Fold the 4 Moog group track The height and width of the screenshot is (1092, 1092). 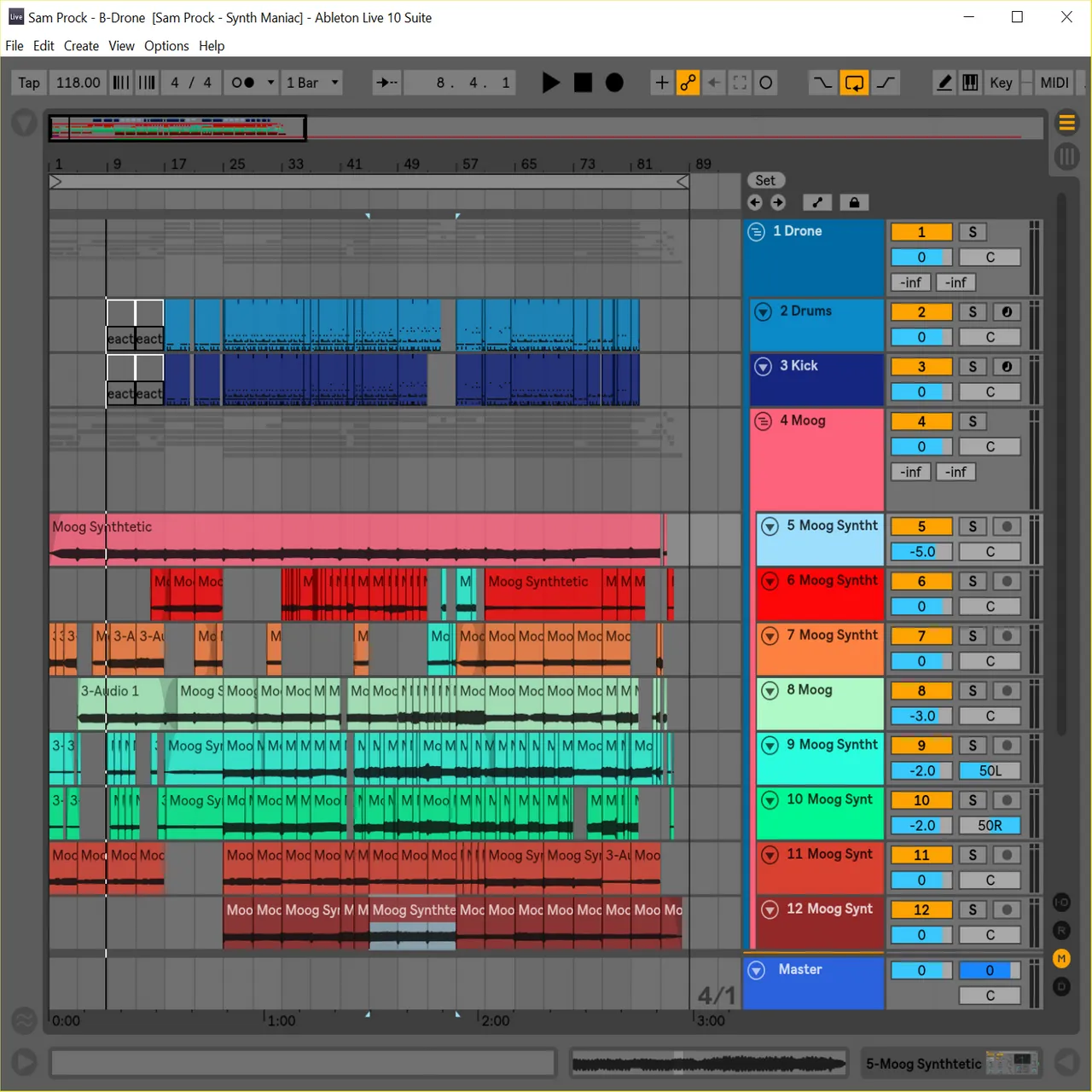764,421
